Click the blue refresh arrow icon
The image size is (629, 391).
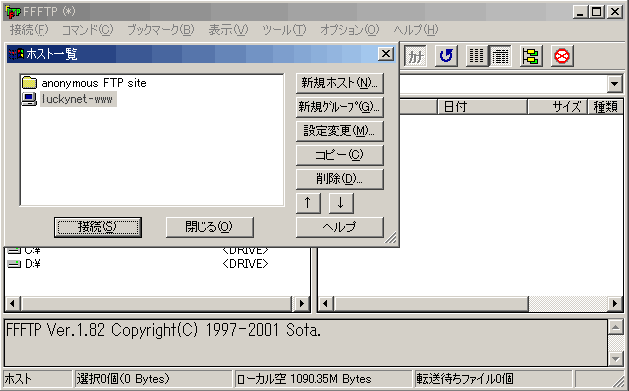[446, 56]
